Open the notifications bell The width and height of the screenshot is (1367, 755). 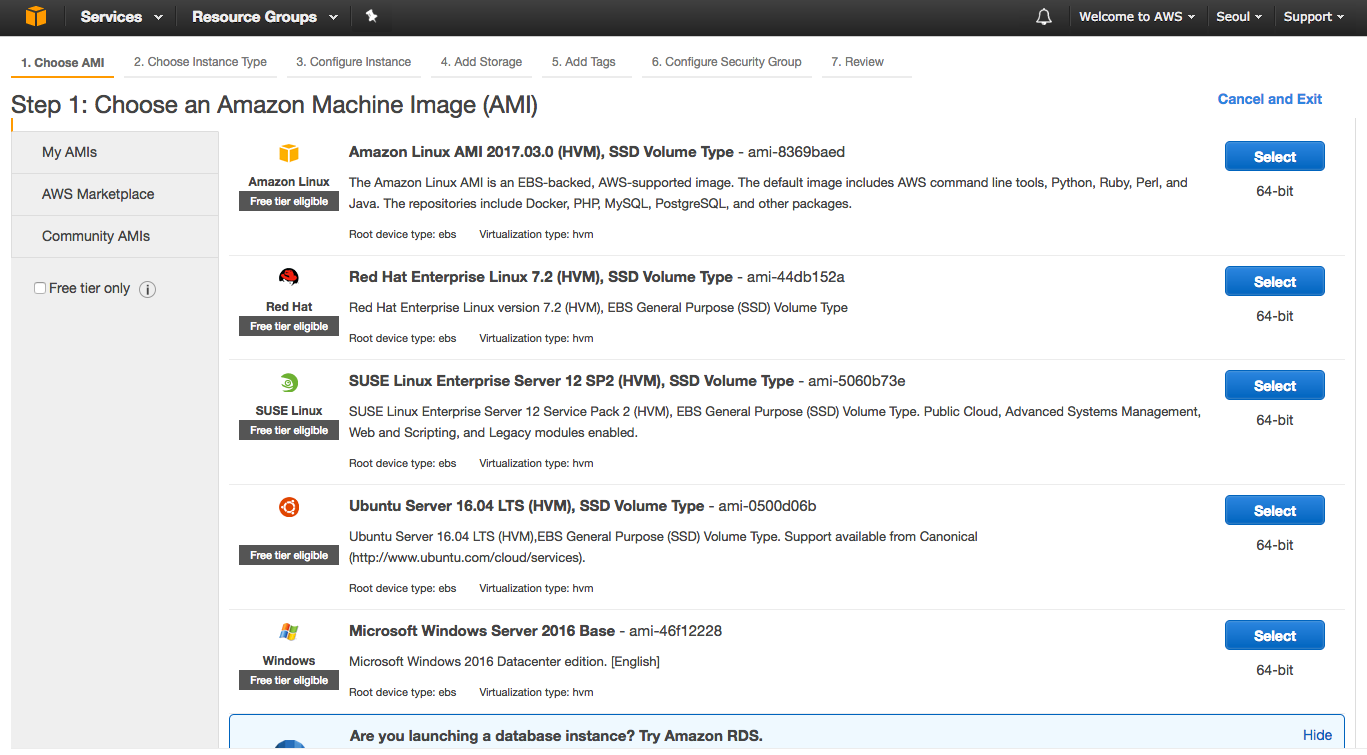click(1044, 17)
